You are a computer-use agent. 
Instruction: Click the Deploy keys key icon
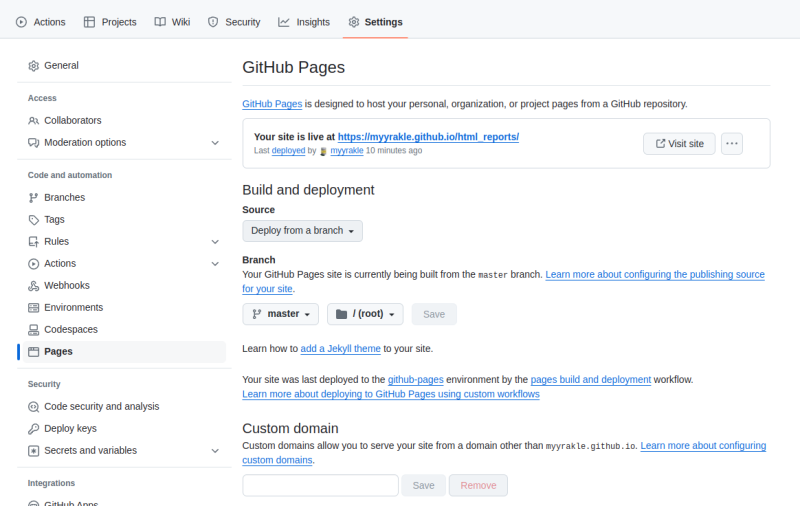(x=34, y=429)
